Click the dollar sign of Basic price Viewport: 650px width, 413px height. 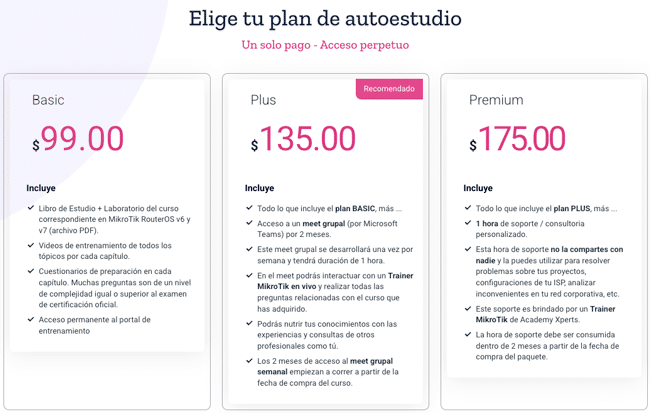(x=36, y=145)
